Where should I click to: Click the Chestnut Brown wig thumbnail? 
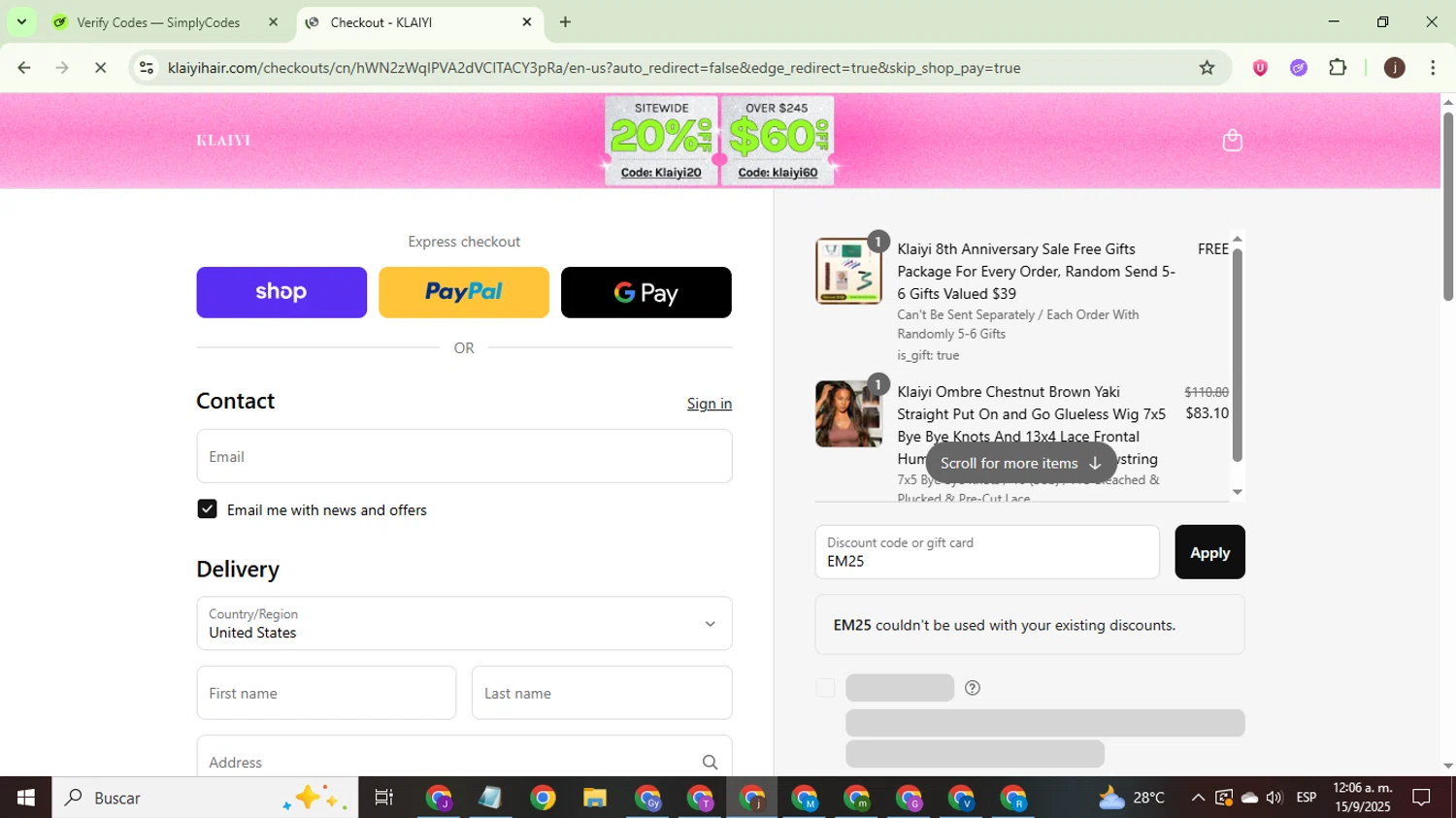[848, 413]
